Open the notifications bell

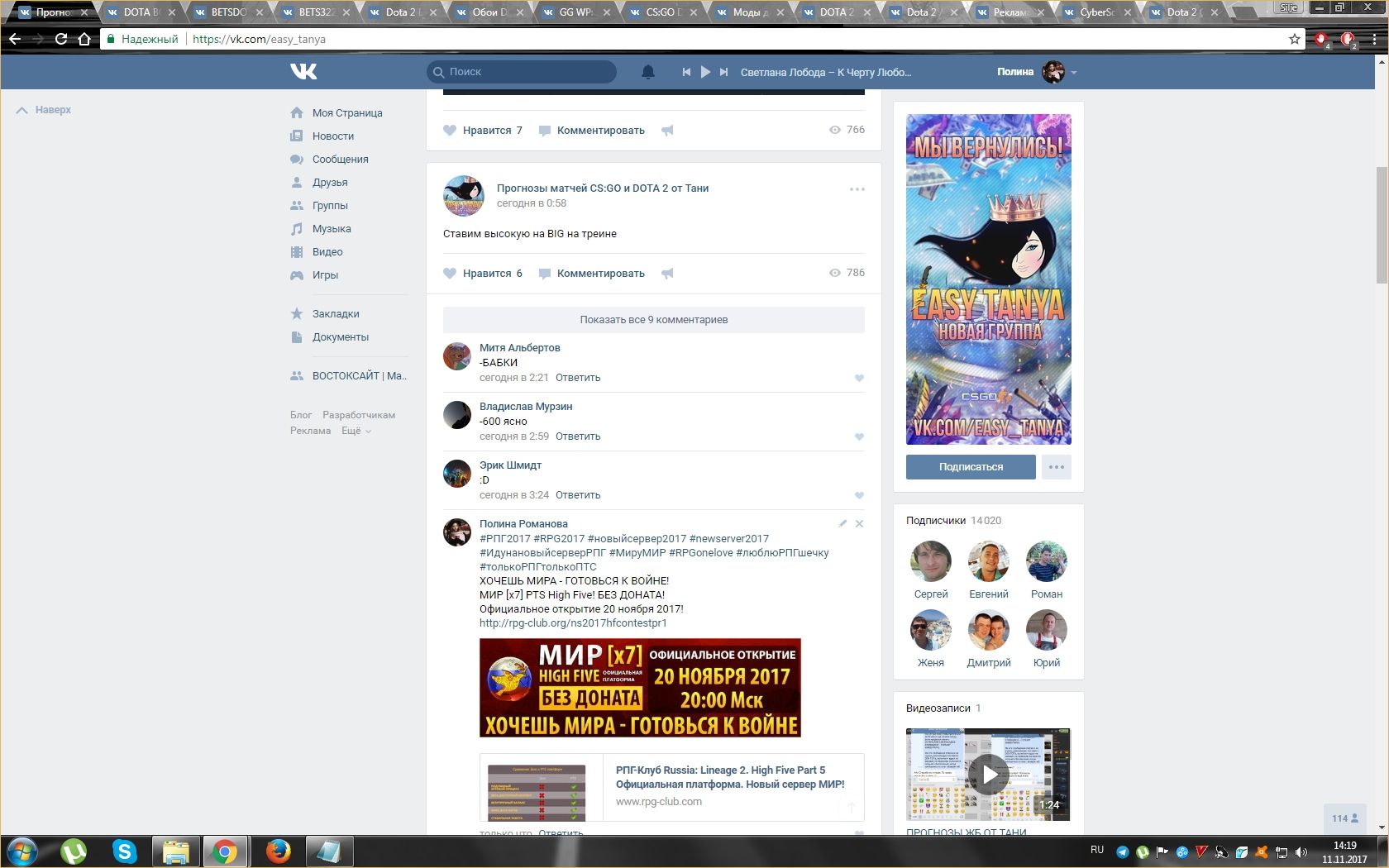pyautogui.click(x=648, y=72)
